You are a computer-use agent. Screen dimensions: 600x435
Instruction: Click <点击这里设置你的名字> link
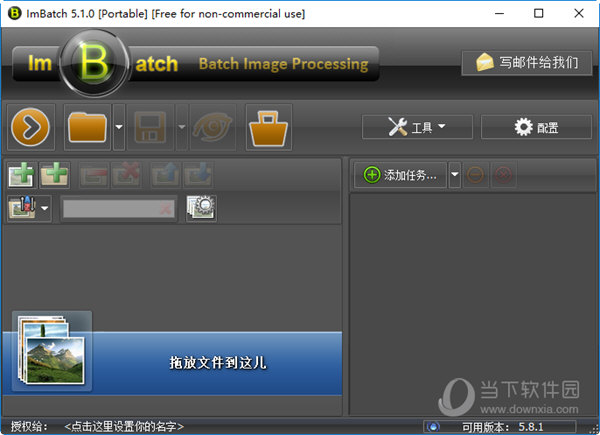coord(124,426)
